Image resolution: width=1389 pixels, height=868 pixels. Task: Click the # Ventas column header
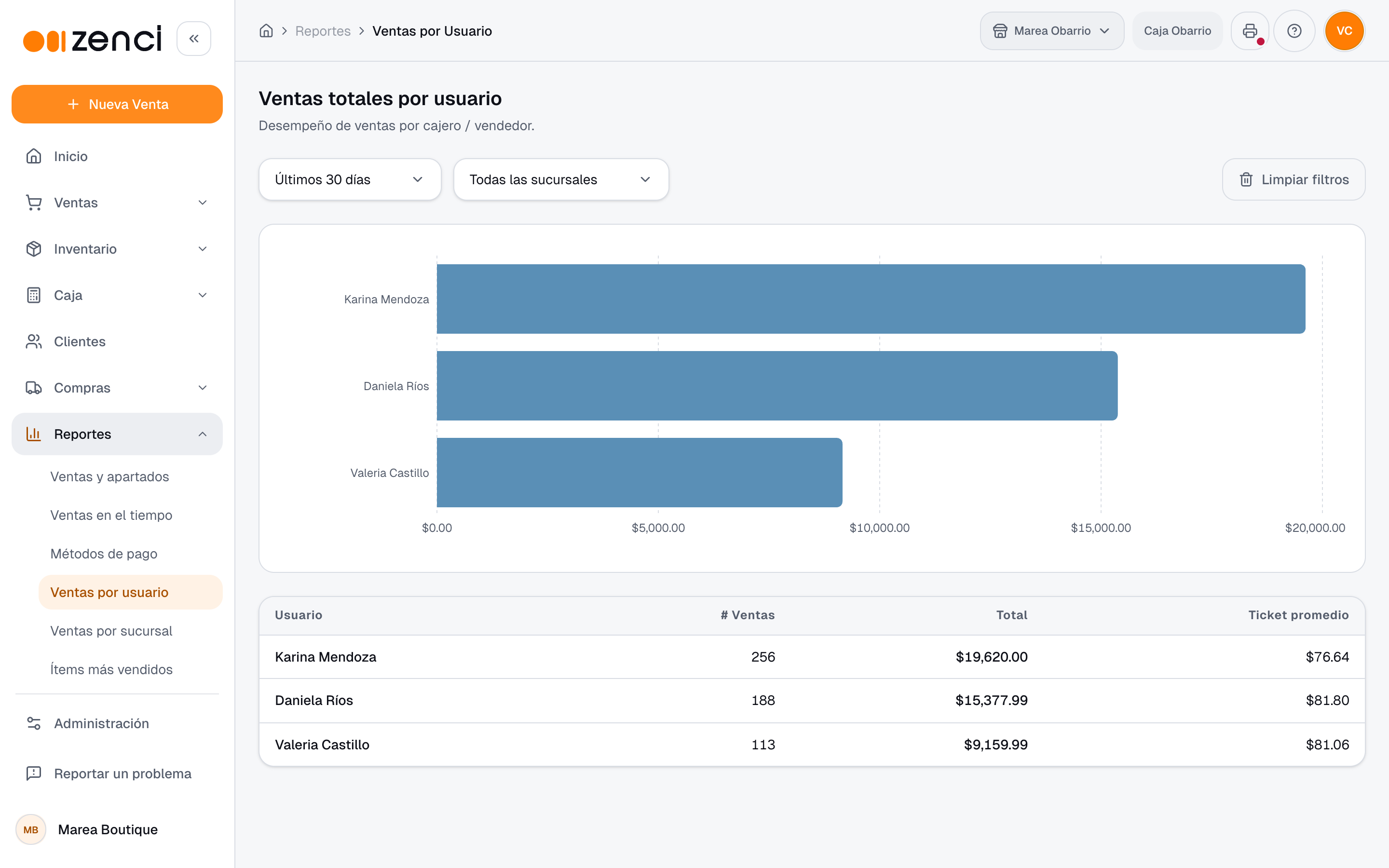pos(747,615)
